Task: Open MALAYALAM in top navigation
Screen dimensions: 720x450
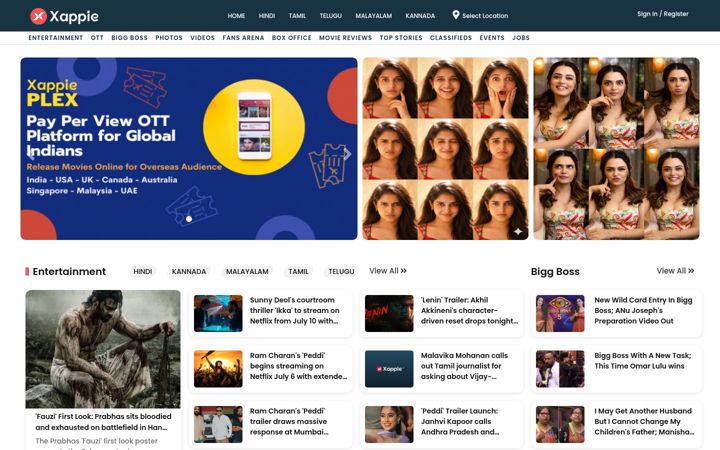Action: 374,16
